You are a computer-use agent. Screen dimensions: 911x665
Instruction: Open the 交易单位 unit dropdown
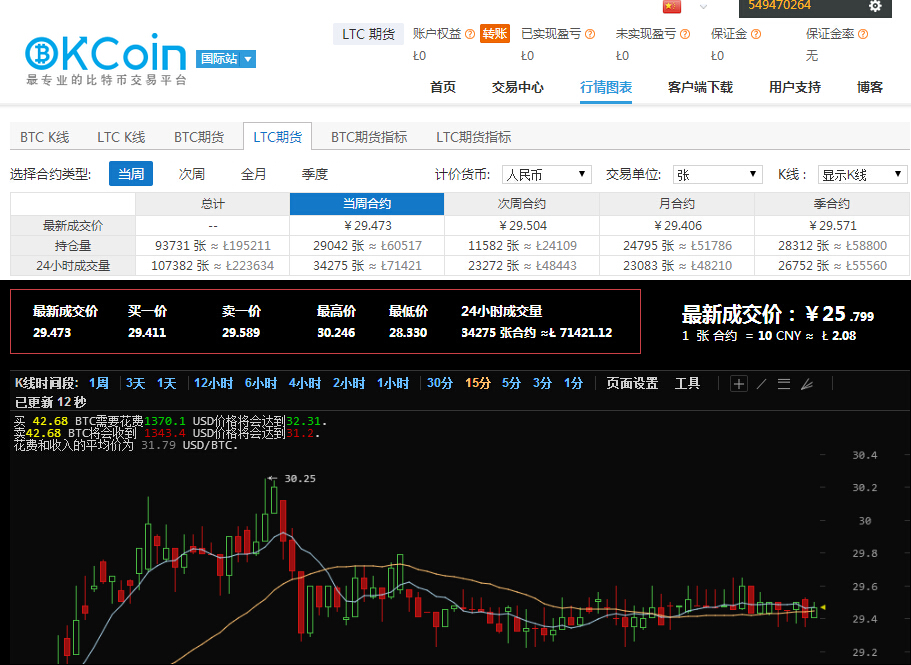click(716, 173)
